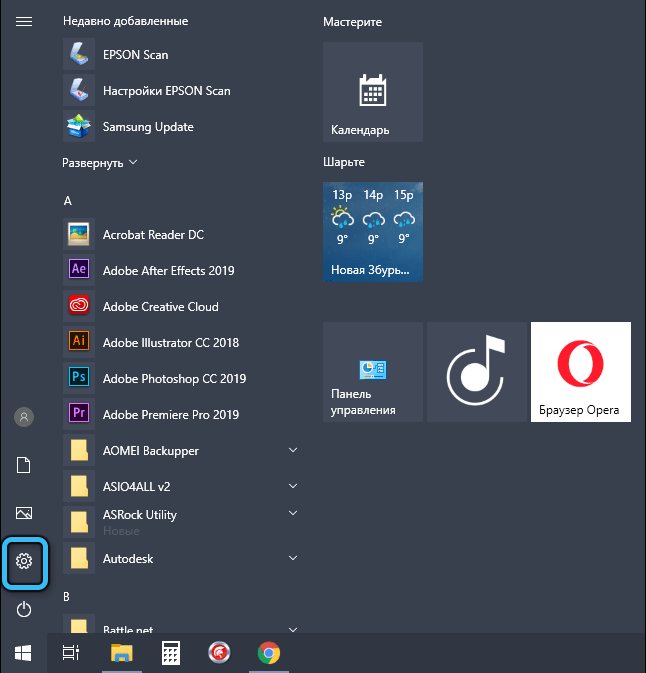Screen dimensions: 646x673
Task: Click the Мастерите tile group title
Action: 352,22
